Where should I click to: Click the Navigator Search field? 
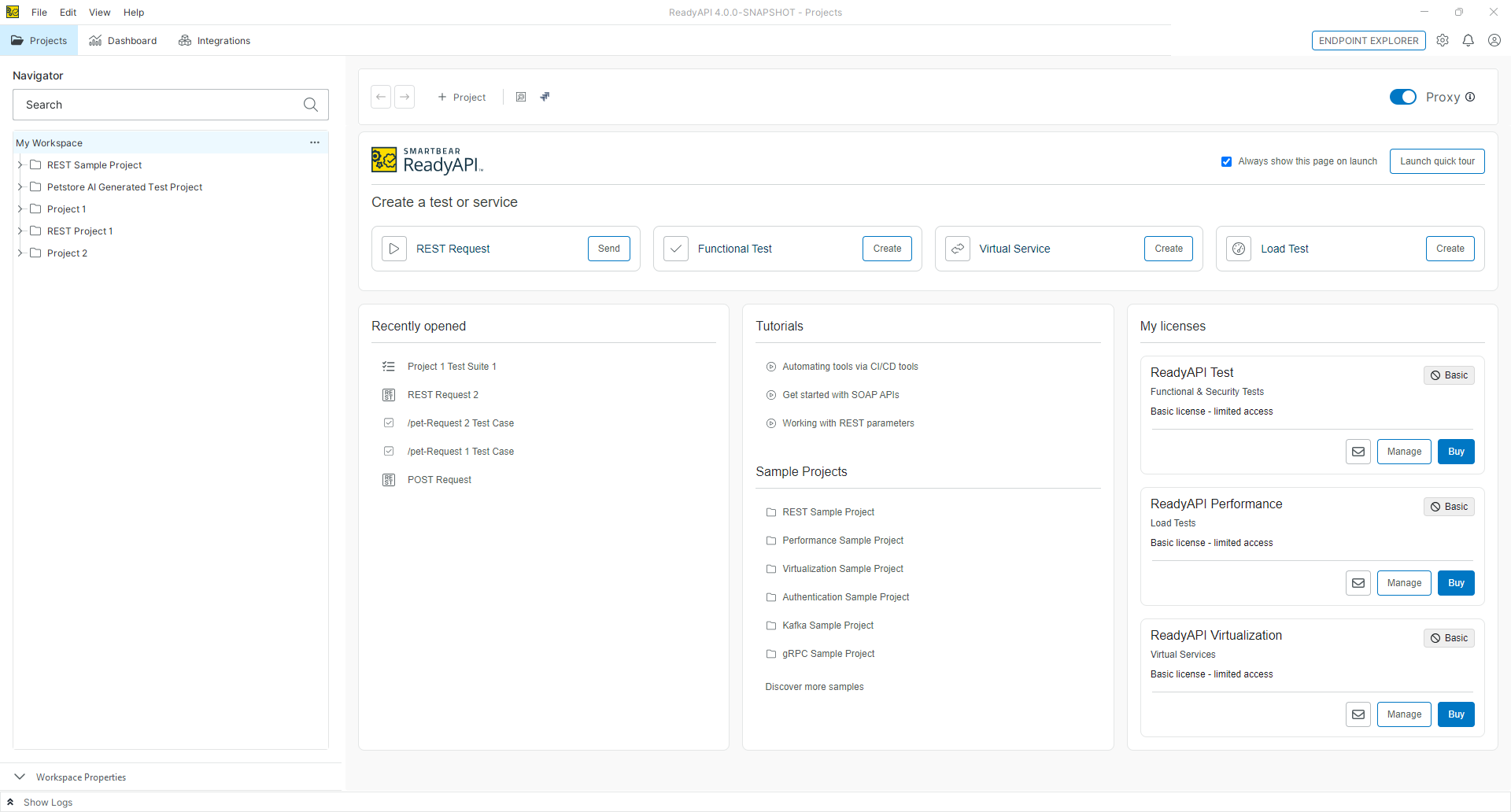(x=171, y=105)
